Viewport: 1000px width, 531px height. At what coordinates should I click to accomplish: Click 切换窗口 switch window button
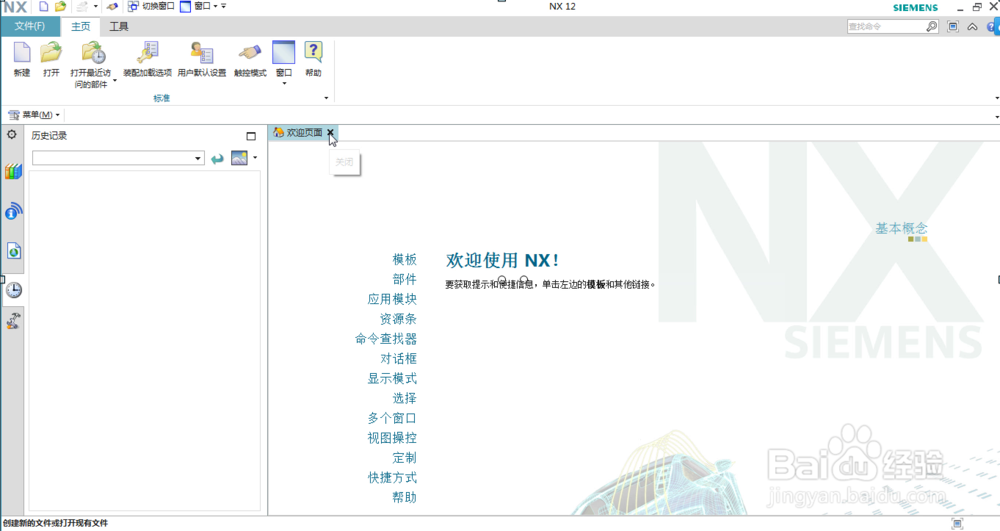(x=151, y=6)
